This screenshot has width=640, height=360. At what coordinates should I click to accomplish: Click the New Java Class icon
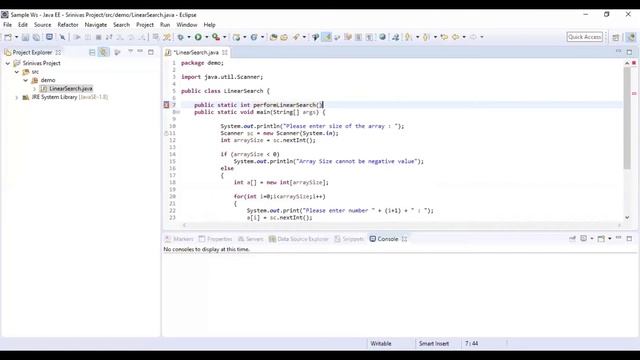[254, 37]
